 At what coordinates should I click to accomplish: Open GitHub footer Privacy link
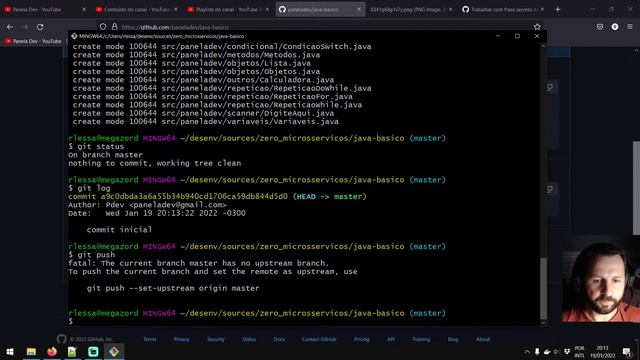pos(181,339)
